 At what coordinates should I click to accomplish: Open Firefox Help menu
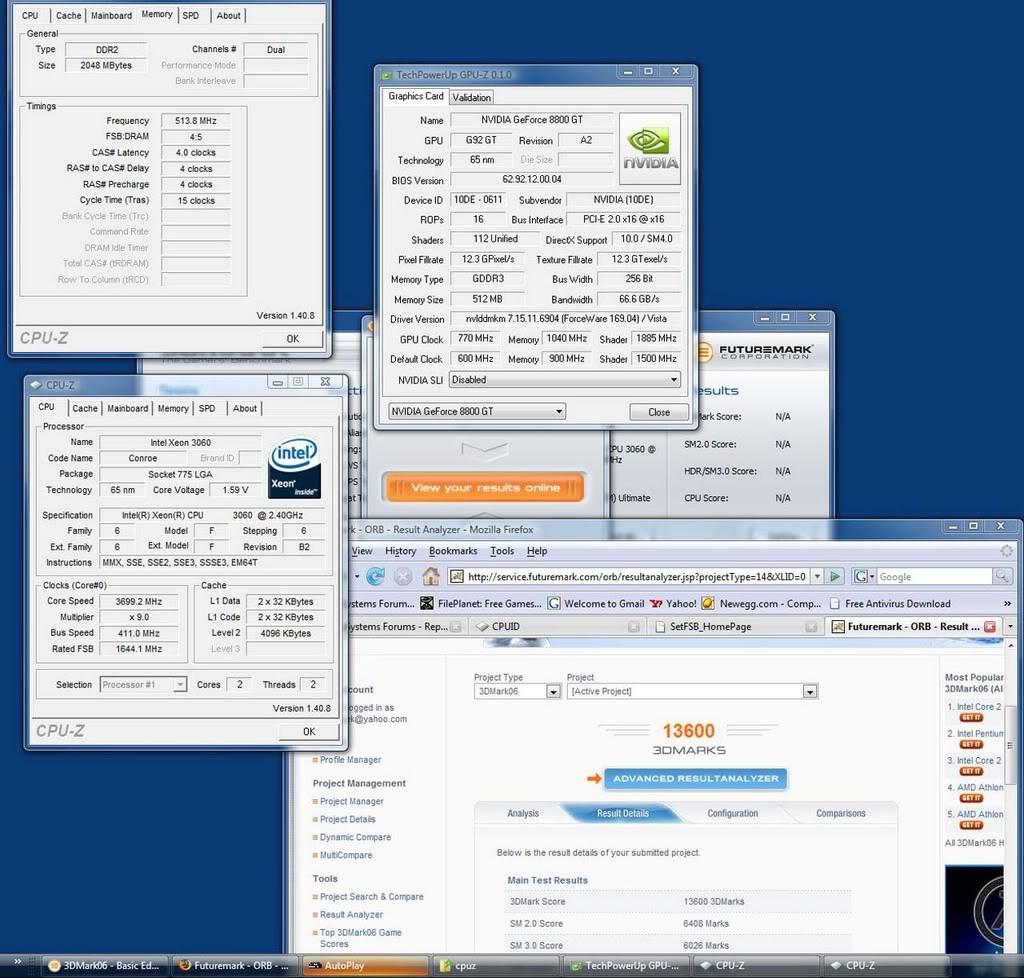(537, 551)
